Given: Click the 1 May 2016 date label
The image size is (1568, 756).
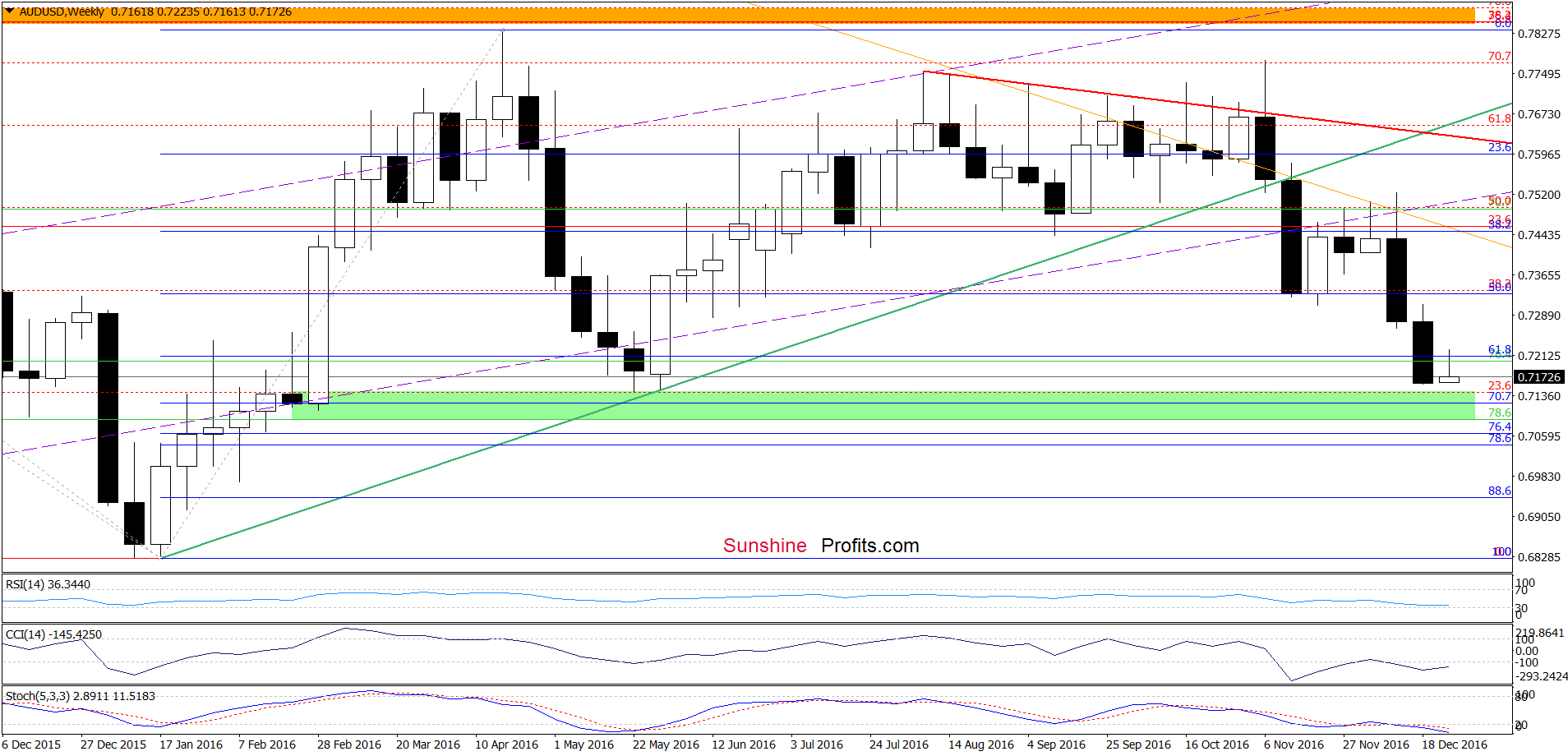Looking at the screenshot, I should pyautogui.click(x=583, y=744).
